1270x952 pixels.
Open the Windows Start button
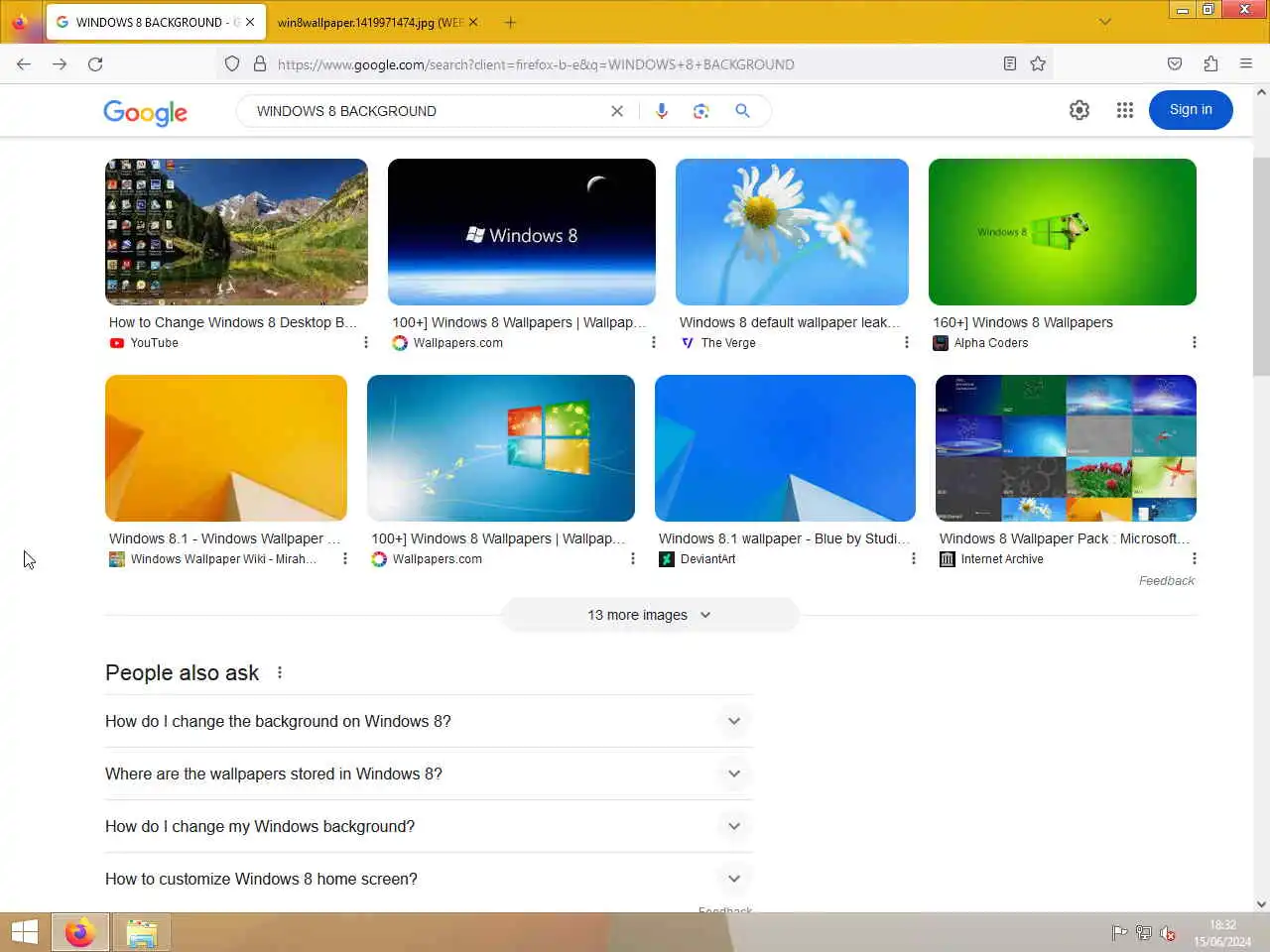click(24, 932)
